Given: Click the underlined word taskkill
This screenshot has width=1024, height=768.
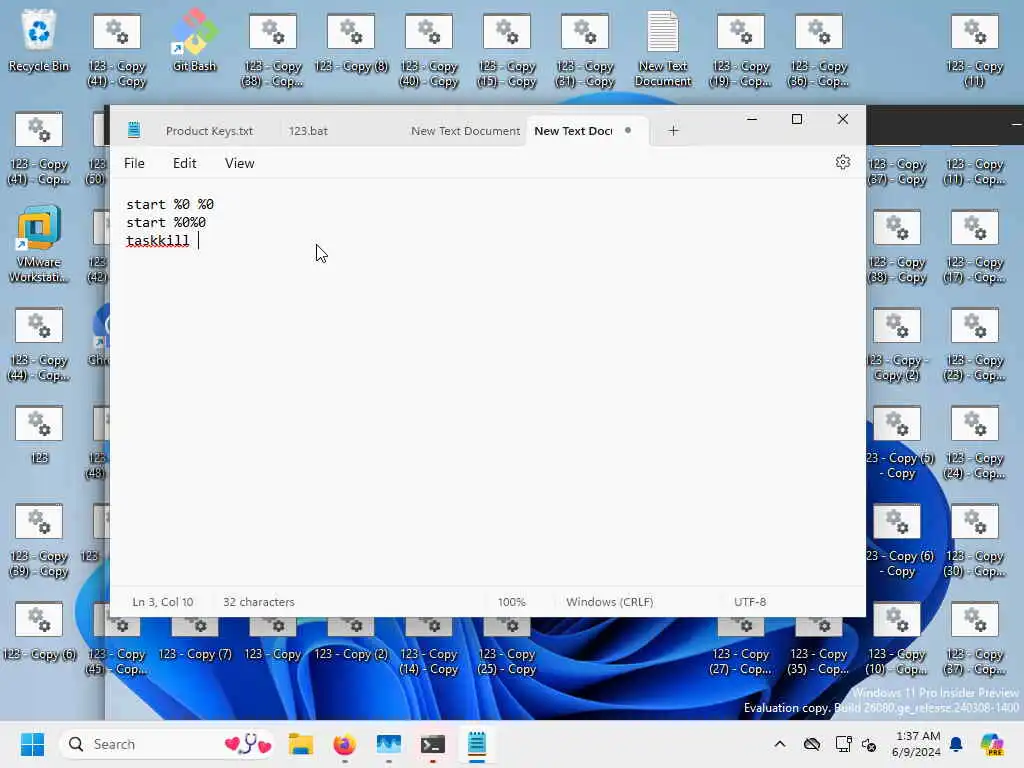Looking at the screenshot, I should (157, 240).
